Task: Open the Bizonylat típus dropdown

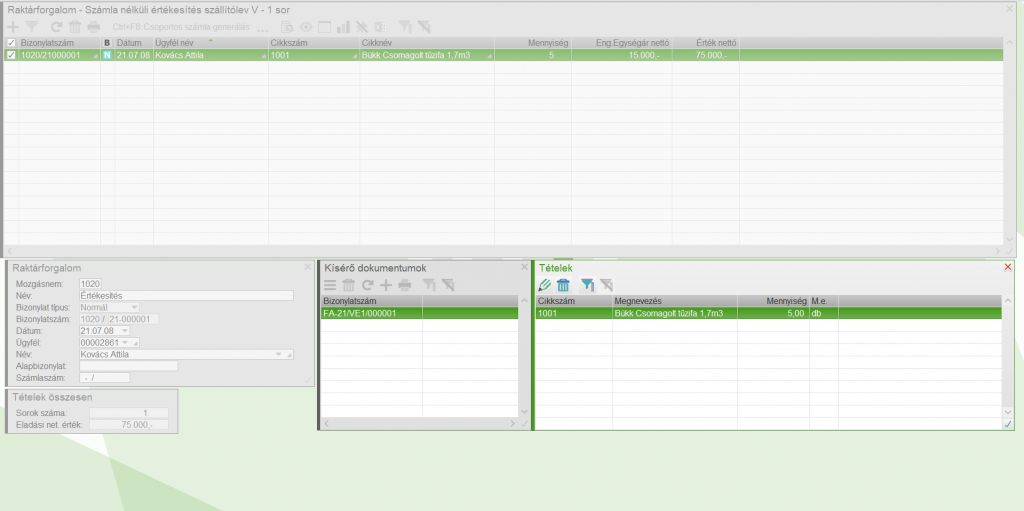Action: pos(134,307)
